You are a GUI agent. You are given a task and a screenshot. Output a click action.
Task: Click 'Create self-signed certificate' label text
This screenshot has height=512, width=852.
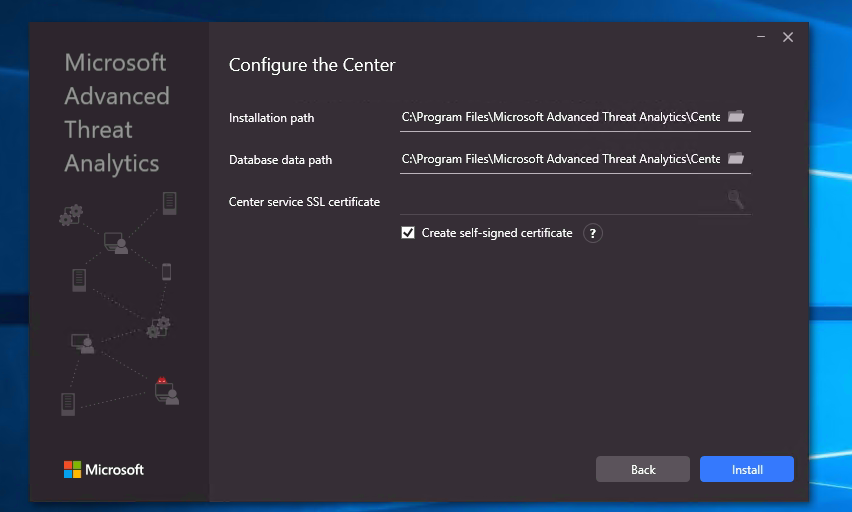tap(497, 233)
